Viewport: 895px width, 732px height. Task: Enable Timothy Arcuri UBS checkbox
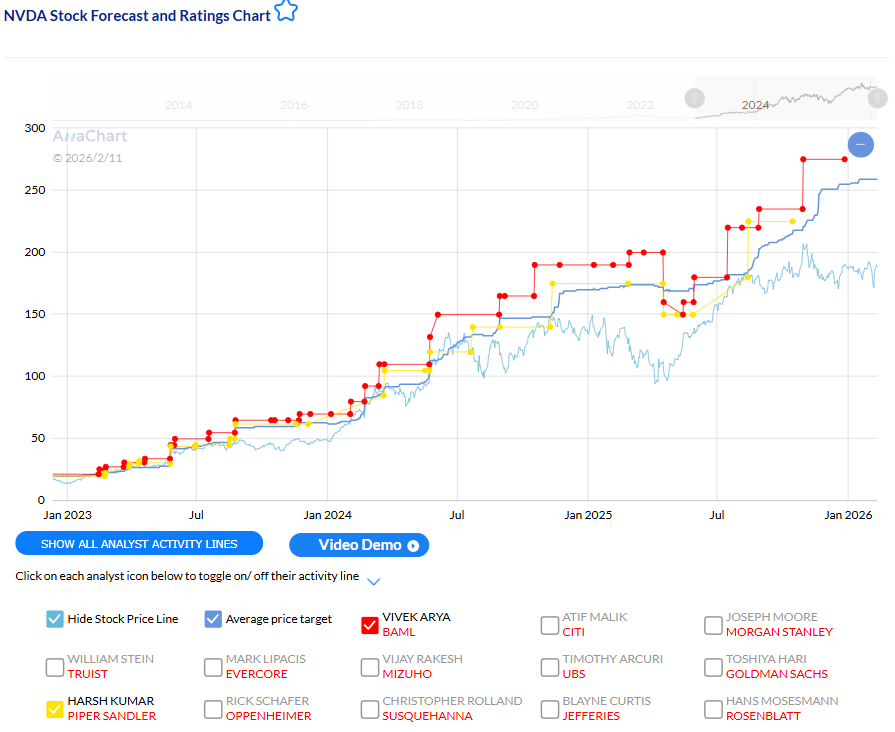coord(549,667)
